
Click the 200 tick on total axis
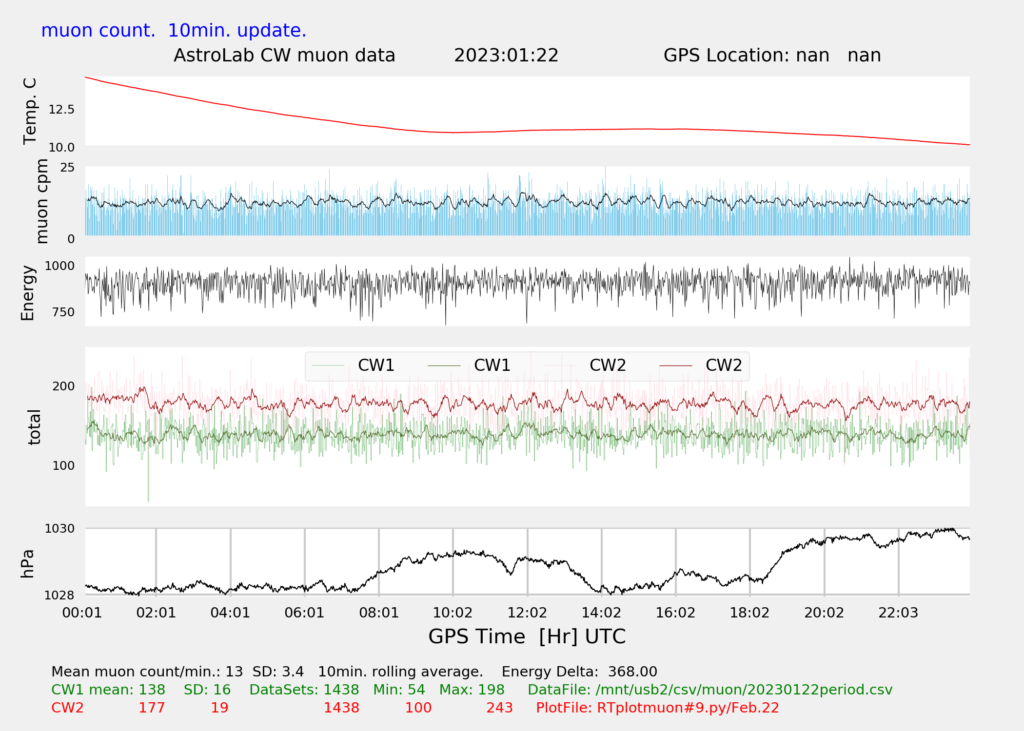pyautogui.click(x=63, y=386)
